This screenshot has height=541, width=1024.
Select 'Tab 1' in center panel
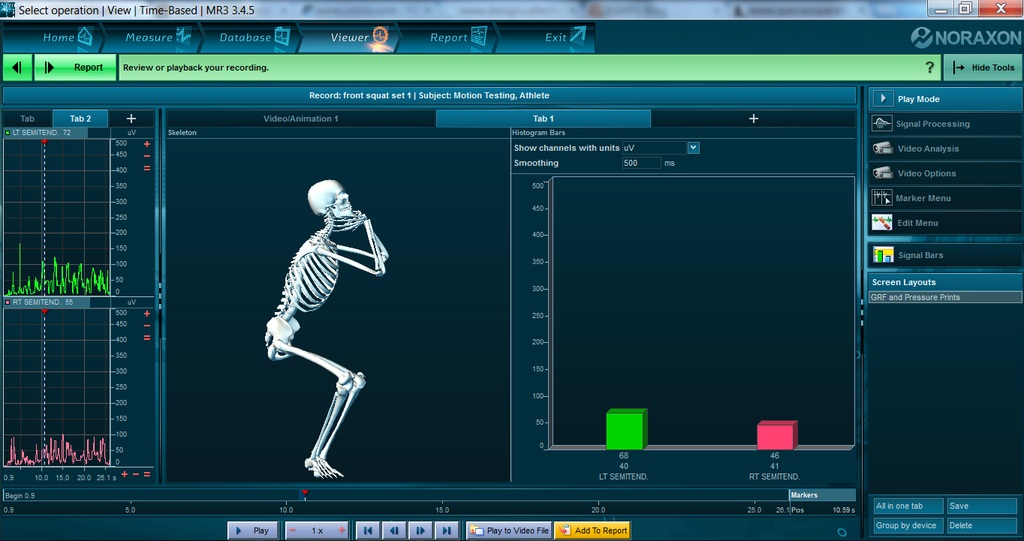click(x=543, y=118)
